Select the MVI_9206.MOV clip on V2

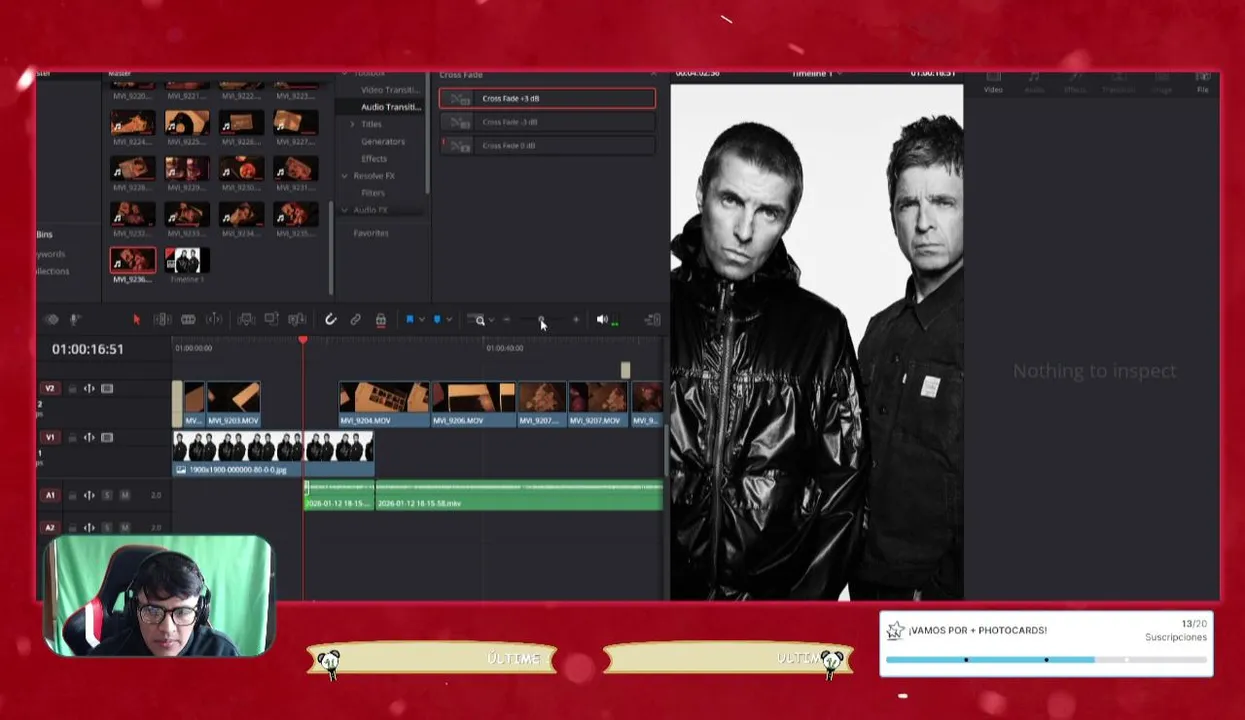pyautogui.click(x=474, y=404)
